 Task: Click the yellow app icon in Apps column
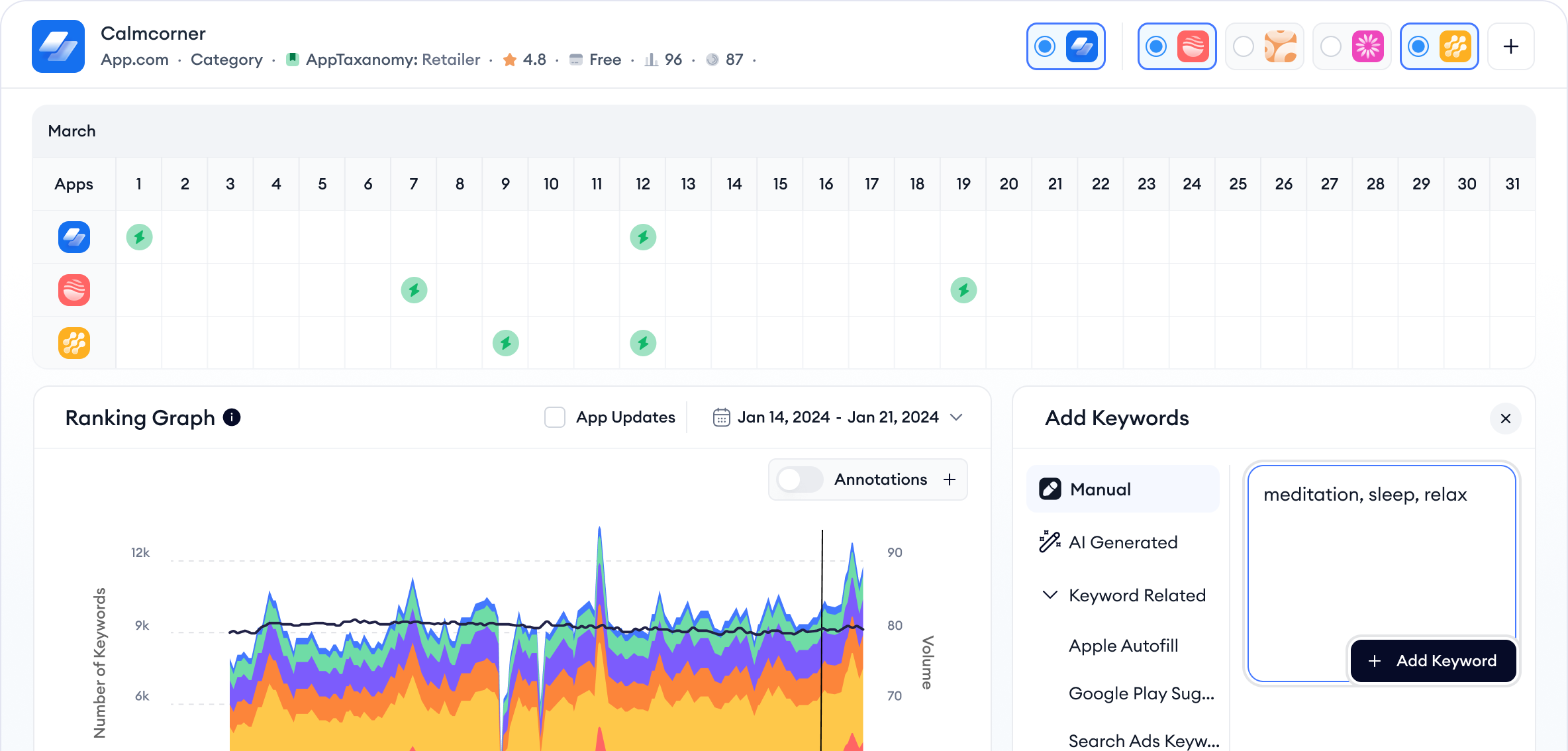click(73, 342)
